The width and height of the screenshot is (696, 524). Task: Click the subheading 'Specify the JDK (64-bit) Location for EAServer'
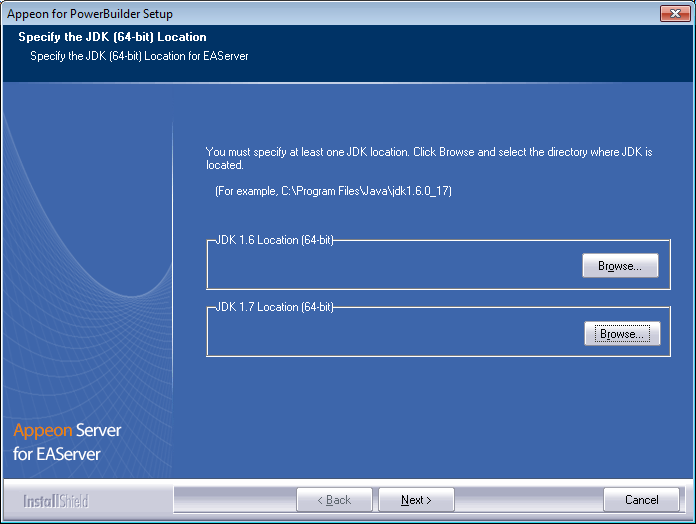[x=139, y=56]
